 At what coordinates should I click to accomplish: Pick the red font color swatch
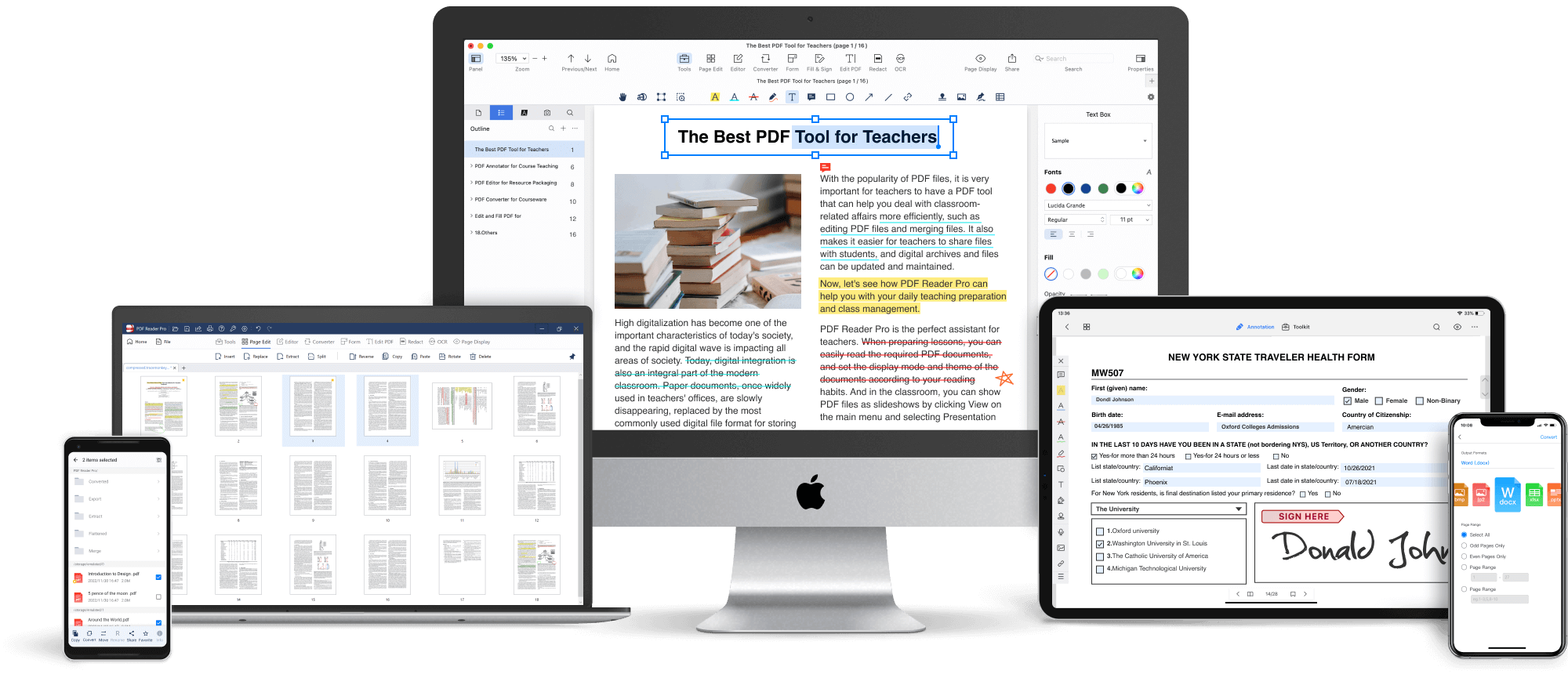[1051, 189]
